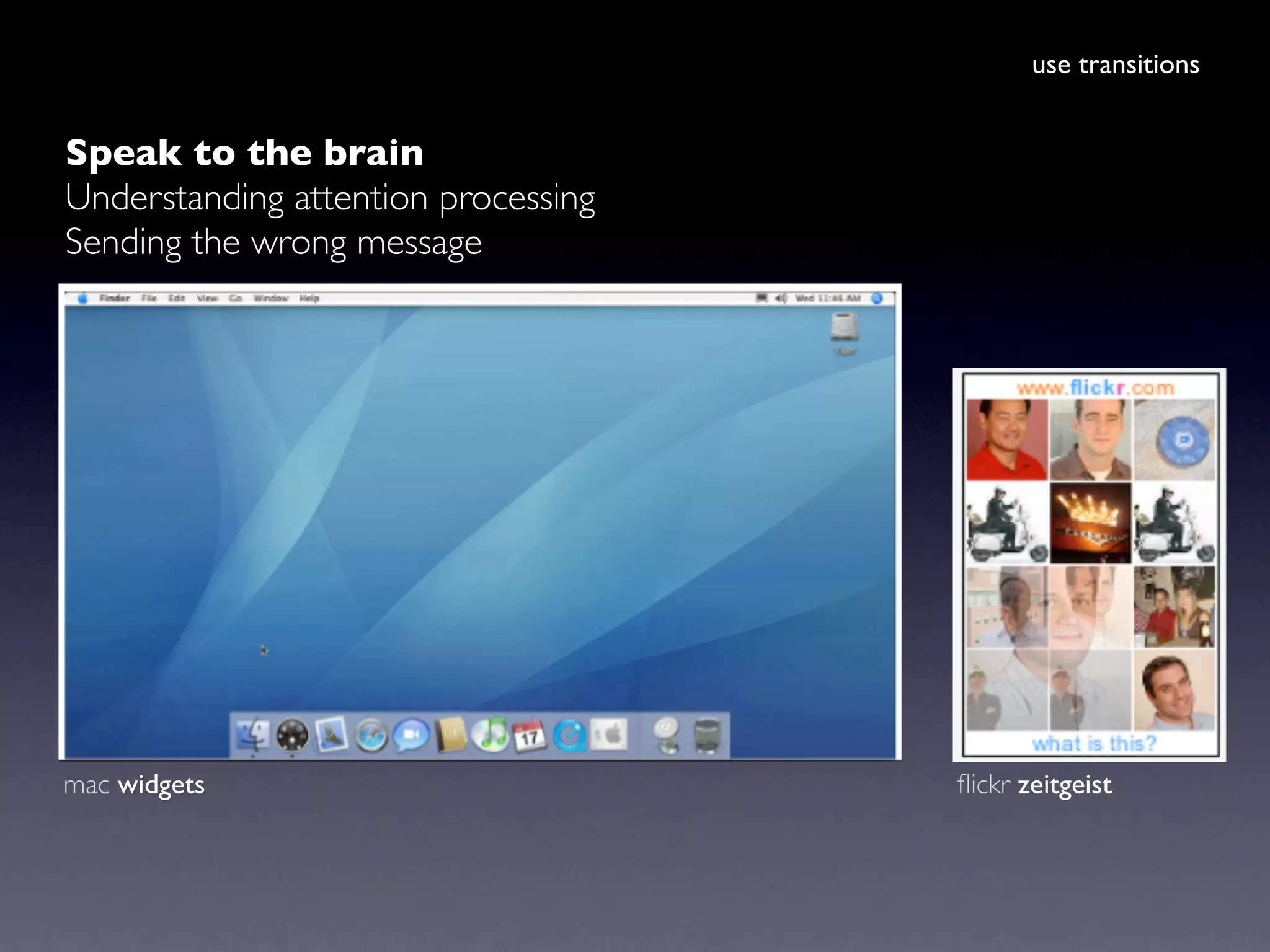Open System Preferences in the dock
The image size is (1270, 952).
tap(609, 735)
